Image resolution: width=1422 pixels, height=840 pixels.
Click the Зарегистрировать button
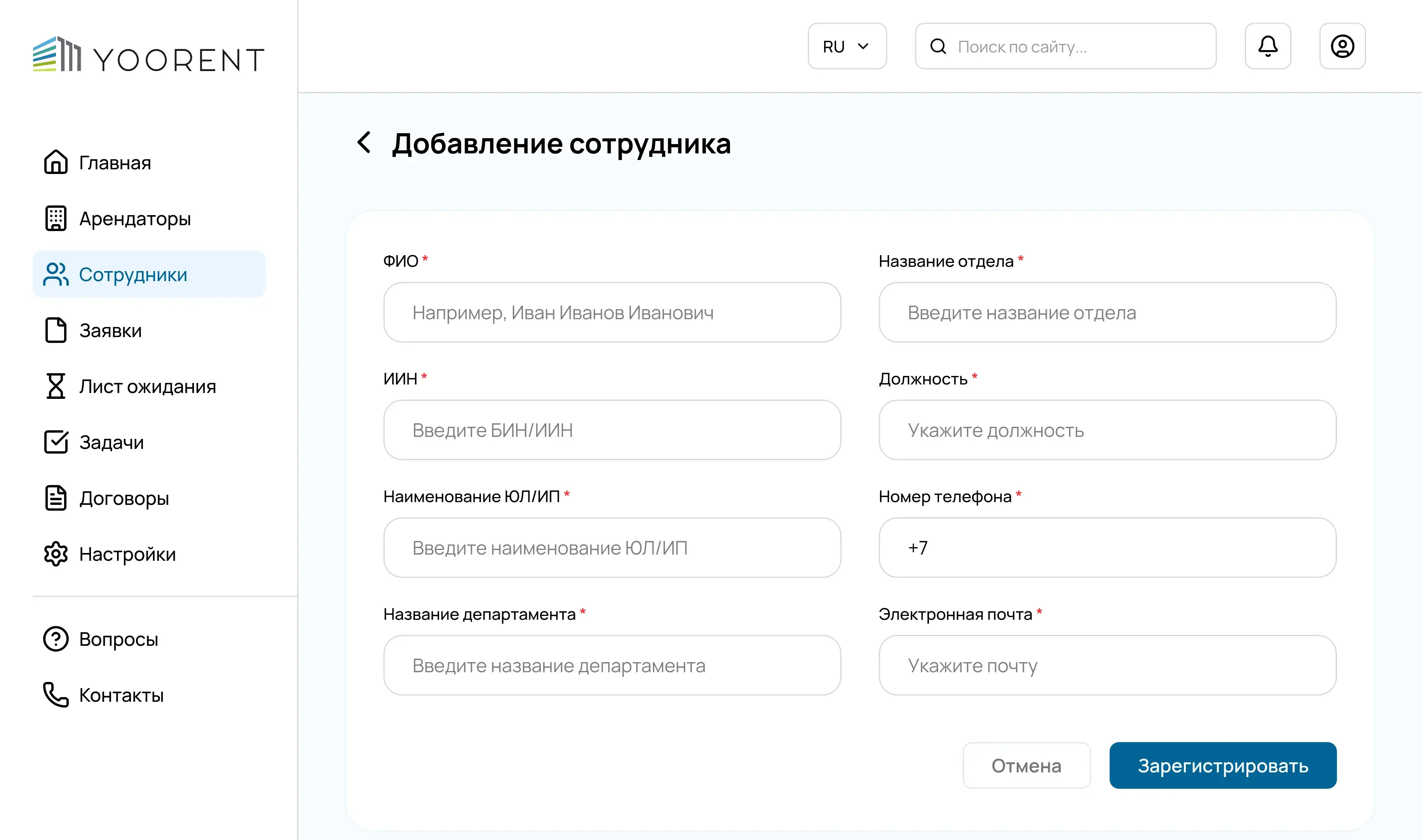point(1223,765)
